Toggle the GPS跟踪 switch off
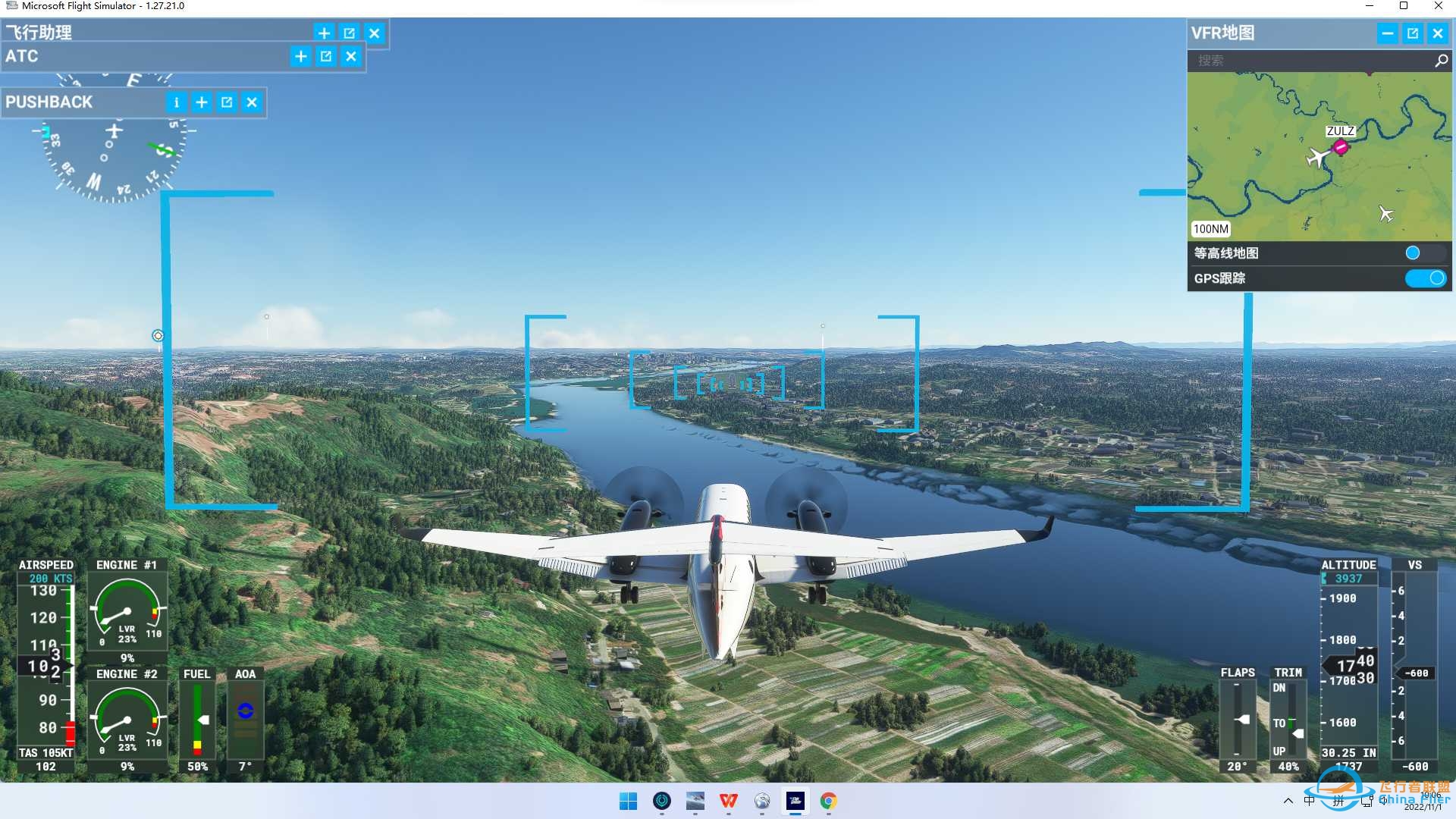1456x819 pixels. click(1426, 278)
